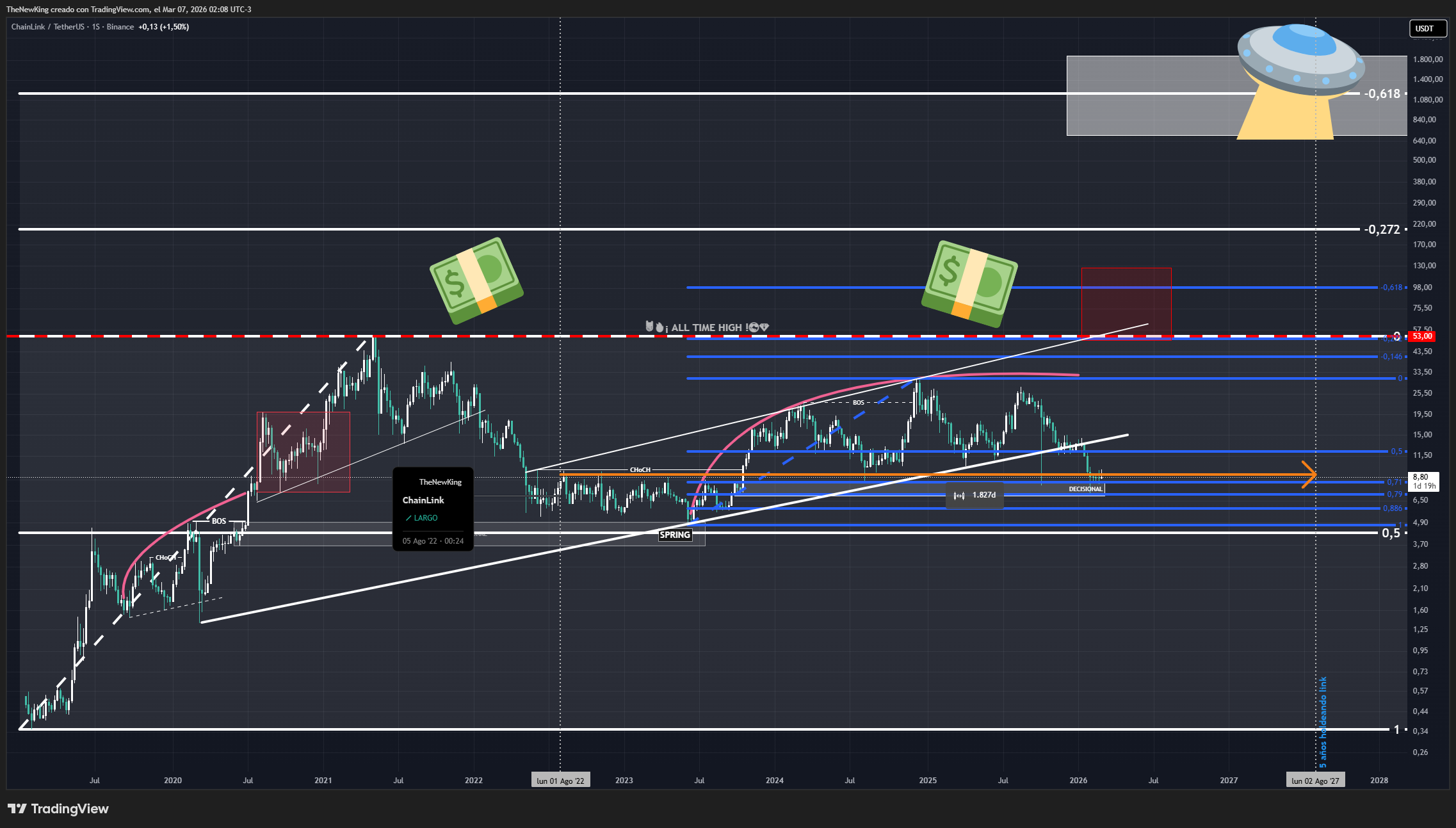Click the 'lun 01 Ago '22' date marker
Screen dimensions: 1456x828
(560, 781)
